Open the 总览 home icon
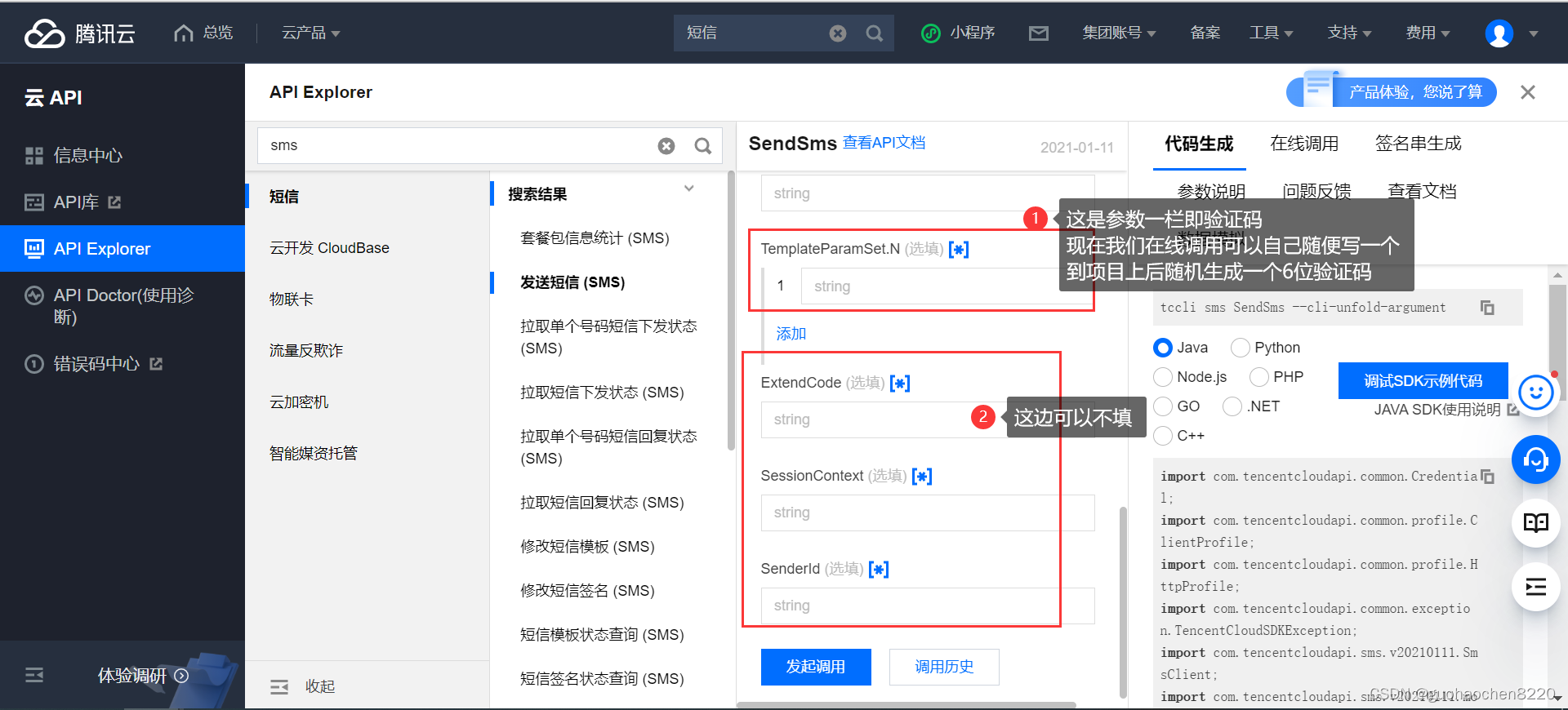Image resolution: width=1568 pixels, height=710 pixels. (184, 33)
